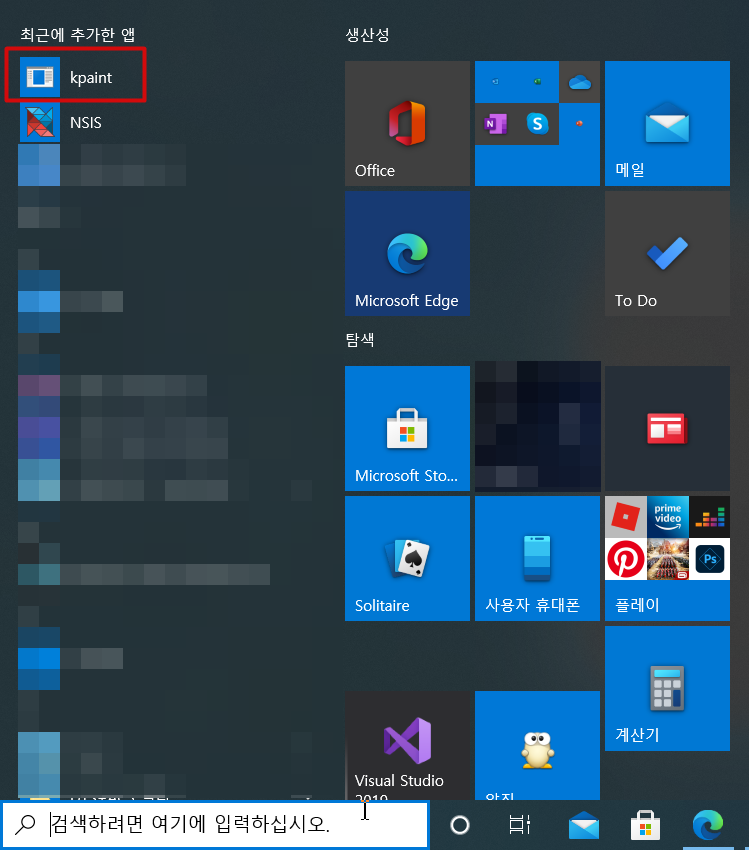Click the Cortana circle on the taskbar
749x850 pixels.
(x=460, y=825)
